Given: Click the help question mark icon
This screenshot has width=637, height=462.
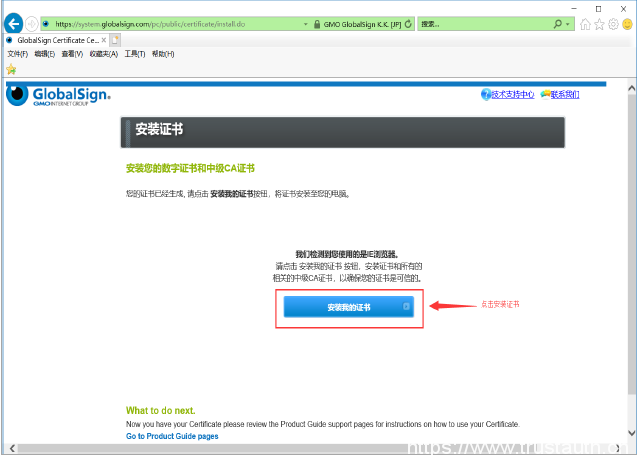Looking at the screenshot, I should [485, 94].
